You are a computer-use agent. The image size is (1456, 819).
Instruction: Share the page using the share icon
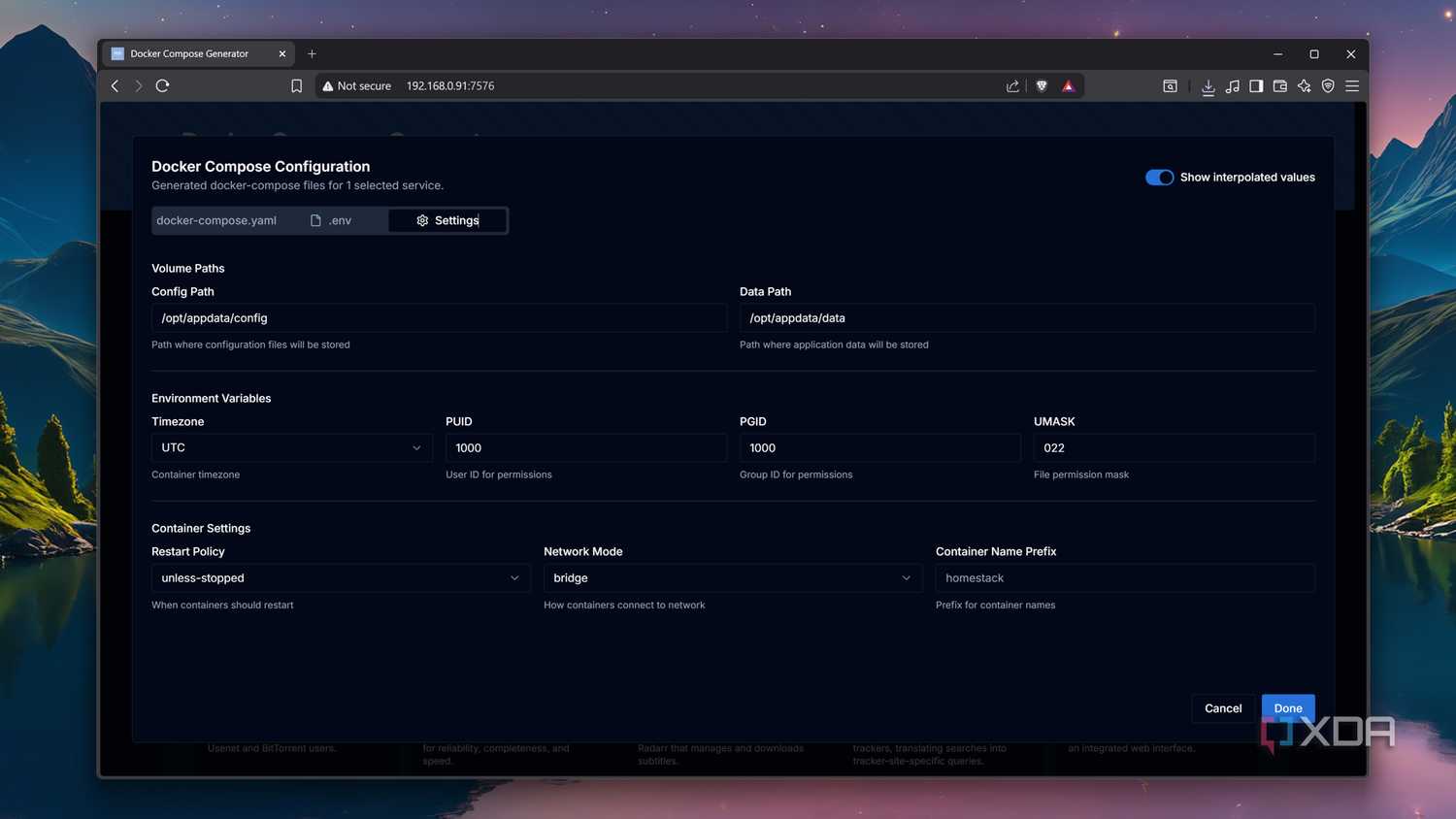pos(1012,85)
